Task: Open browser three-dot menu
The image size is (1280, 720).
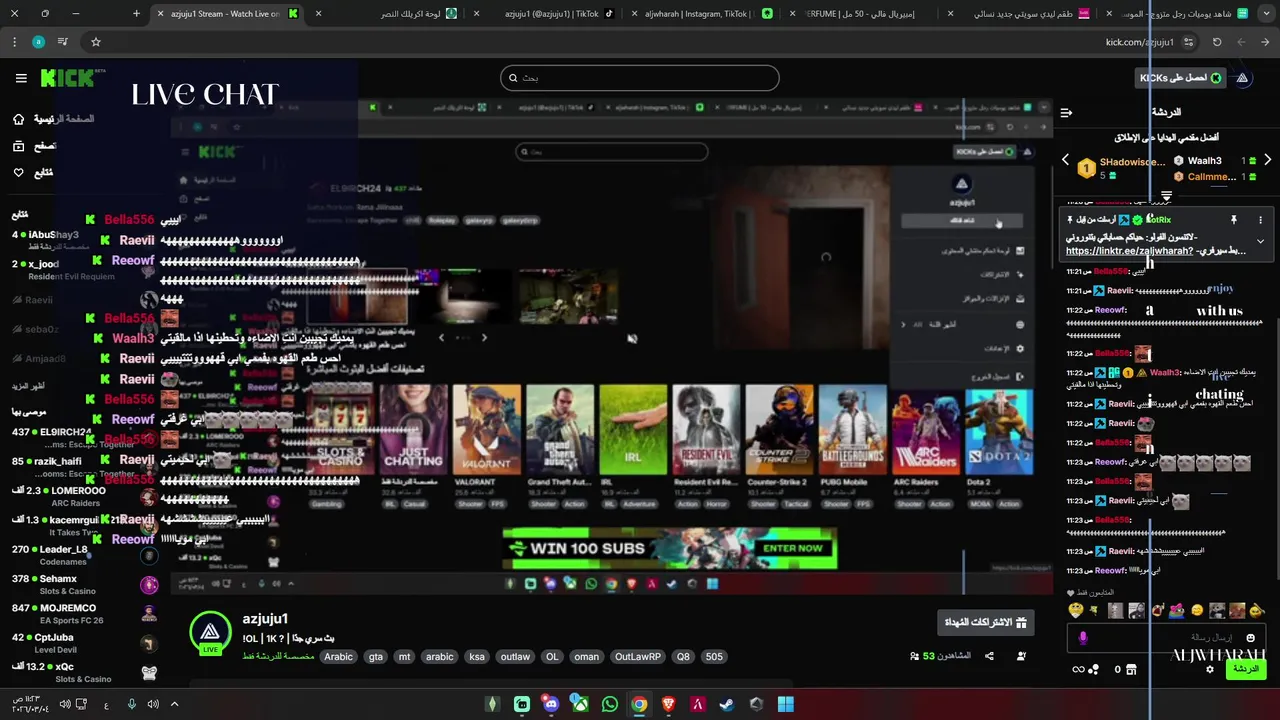Action: coord(14,42)
